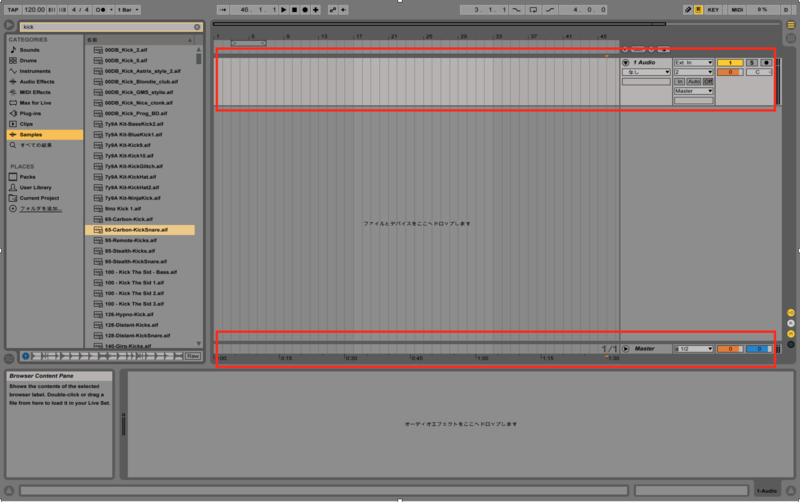Click the 1 Audio track orange volume control
Screen dimensions: 800x502
pos(730,72)
